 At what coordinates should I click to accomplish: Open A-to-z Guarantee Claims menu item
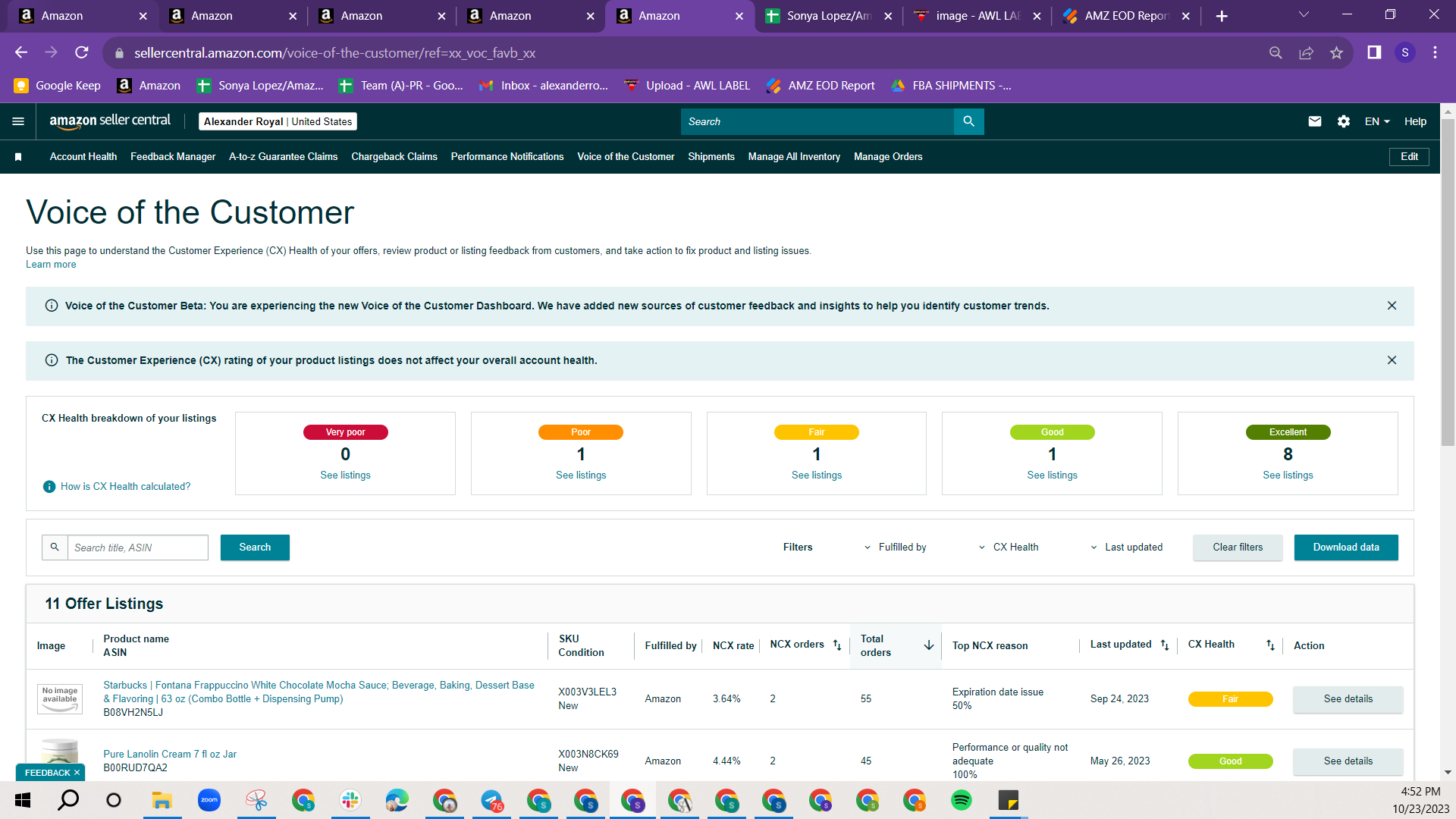point(284,157)
